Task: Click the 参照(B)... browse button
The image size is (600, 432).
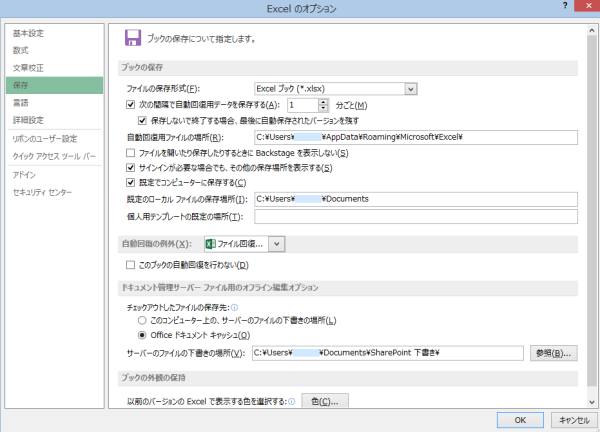Action: click(553, 353)
